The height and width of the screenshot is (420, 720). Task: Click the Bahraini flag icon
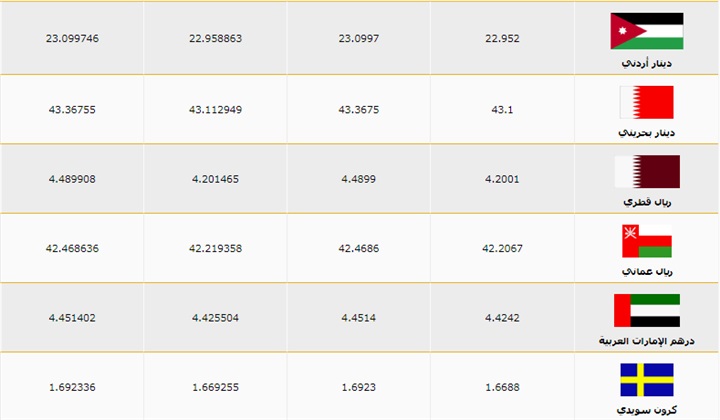coord(647,101)
